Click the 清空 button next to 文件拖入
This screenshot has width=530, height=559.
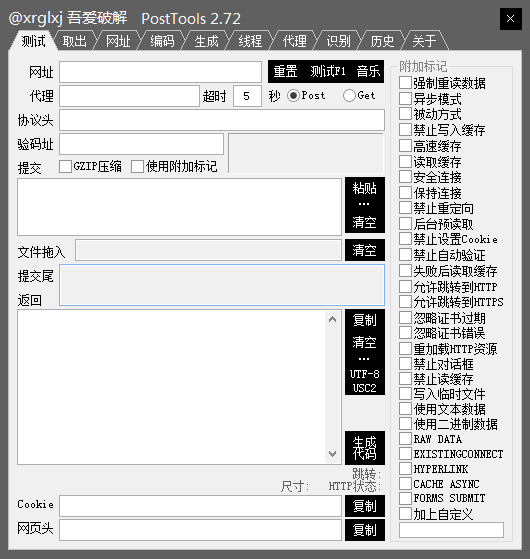click(365, 250)
